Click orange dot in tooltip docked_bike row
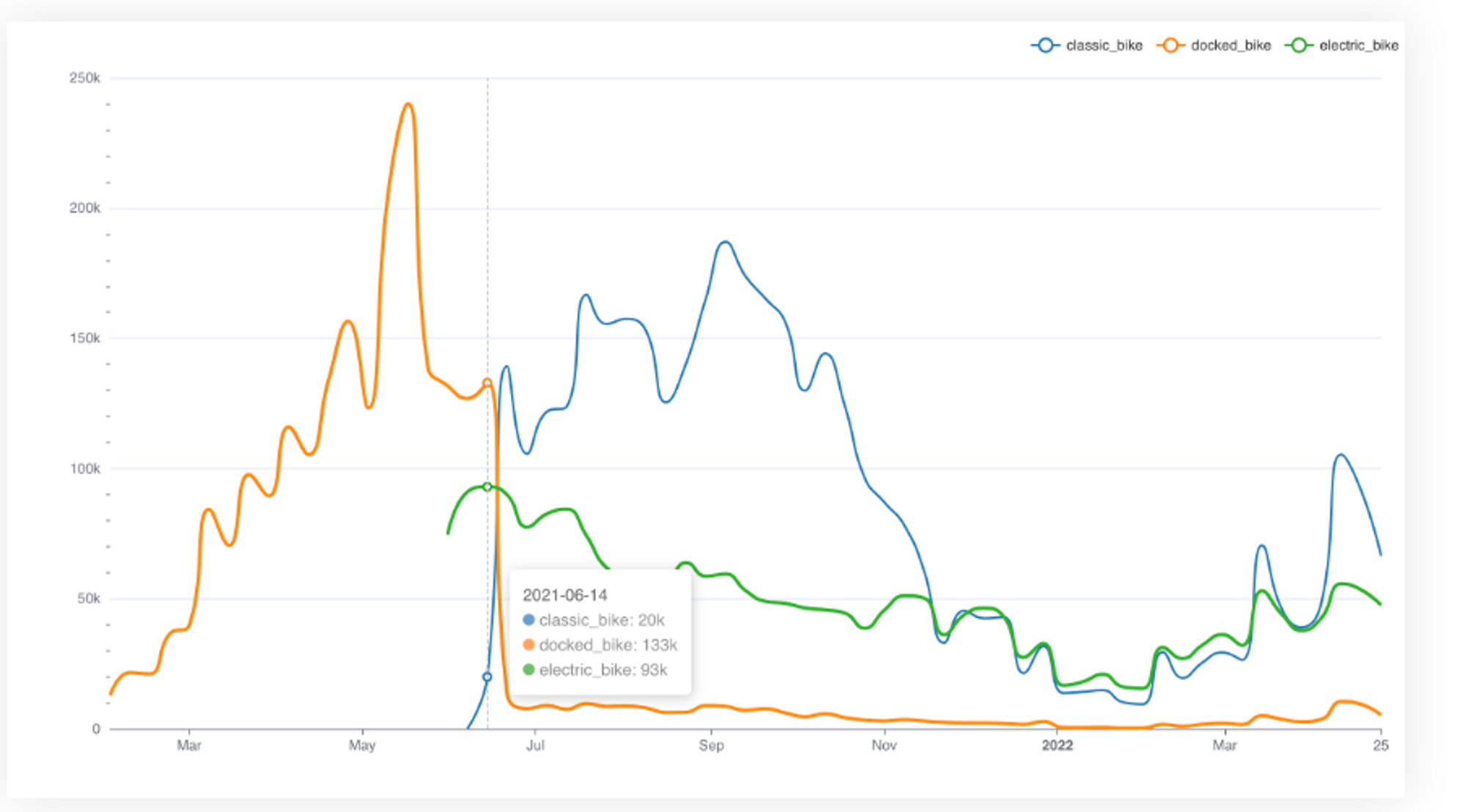The height and width of the screenshot is (812, 1466). (x=528, y=645)
